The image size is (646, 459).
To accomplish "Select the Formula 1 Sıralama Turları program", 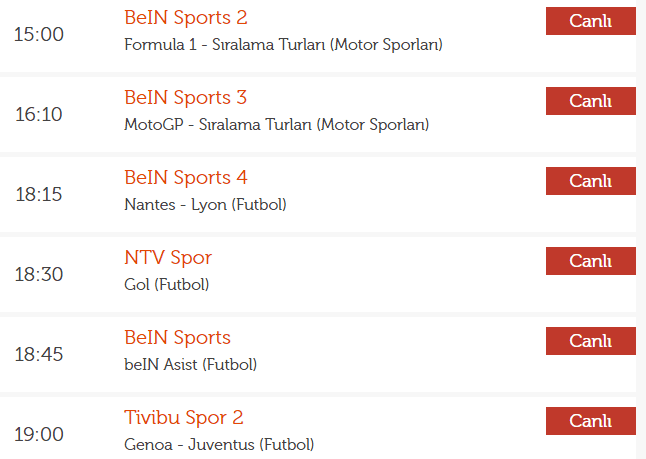I will 283,44.
